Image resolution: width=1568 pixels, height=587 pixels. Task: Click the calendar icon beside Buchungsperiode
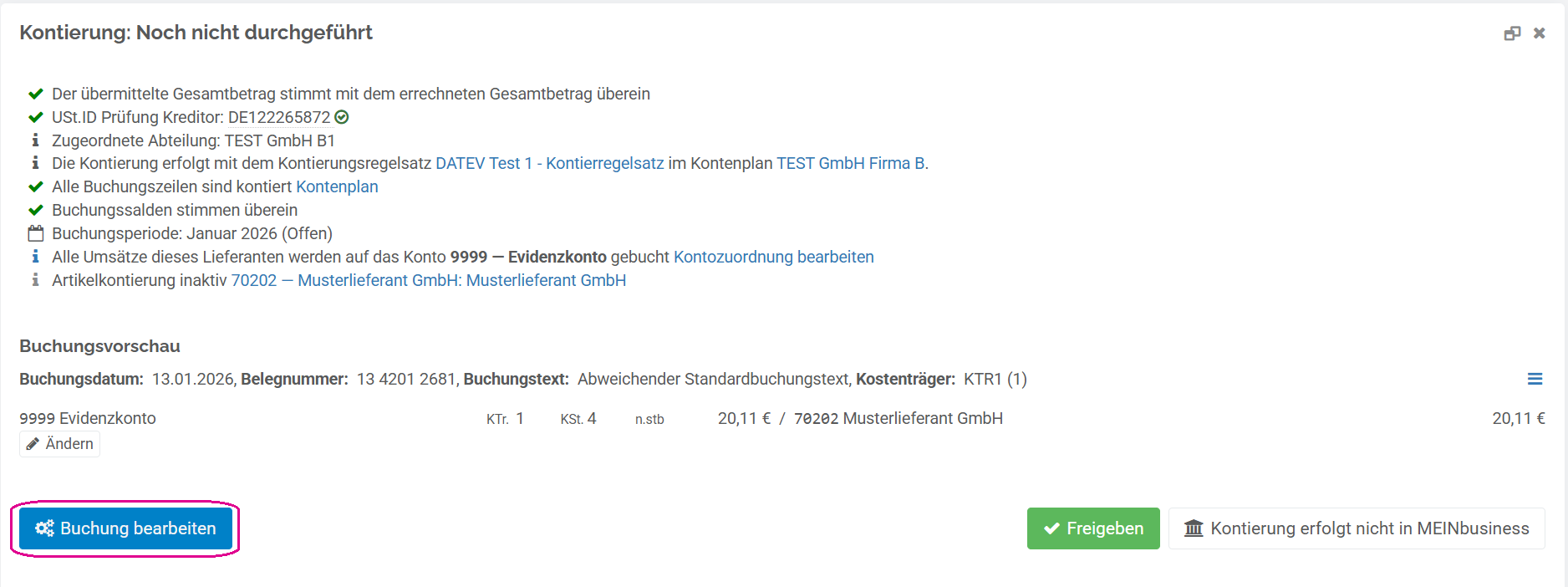point(35,233)
